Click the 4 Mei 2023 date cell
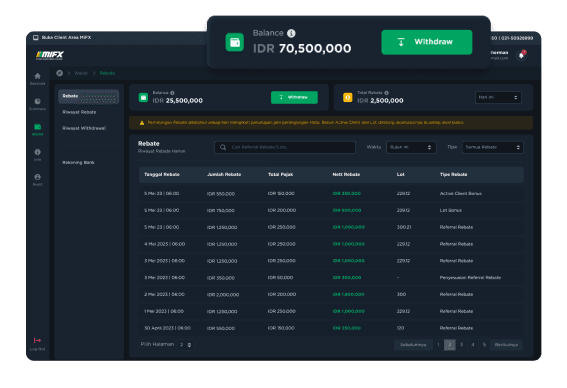 pyautogui.click(x=165, y=244)
